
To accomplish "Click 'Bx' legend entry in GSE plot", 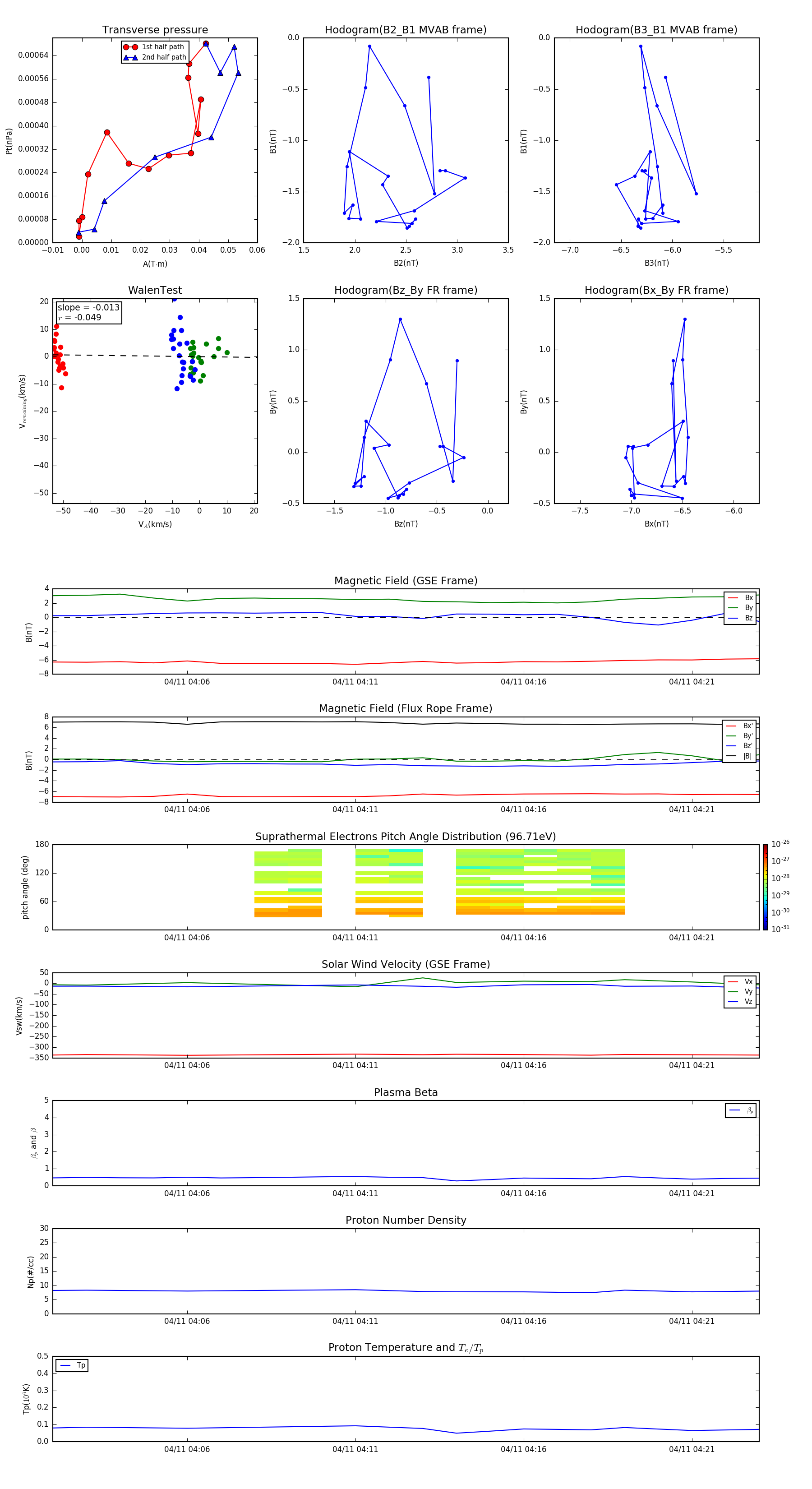I will click(x=740, y=598).
